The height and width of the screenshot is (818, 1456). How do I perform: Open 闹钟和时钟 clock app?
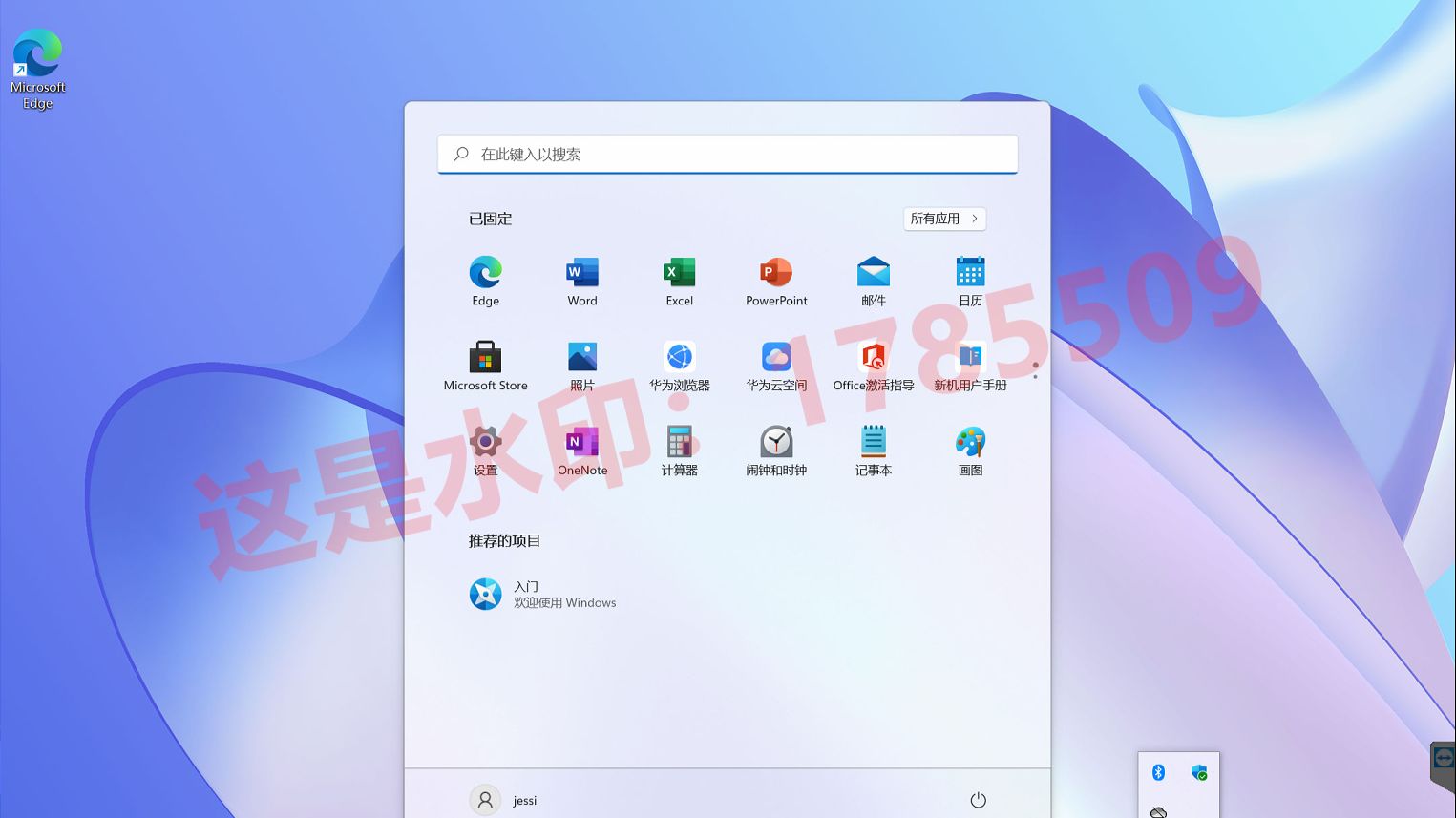tap(776, 451)
